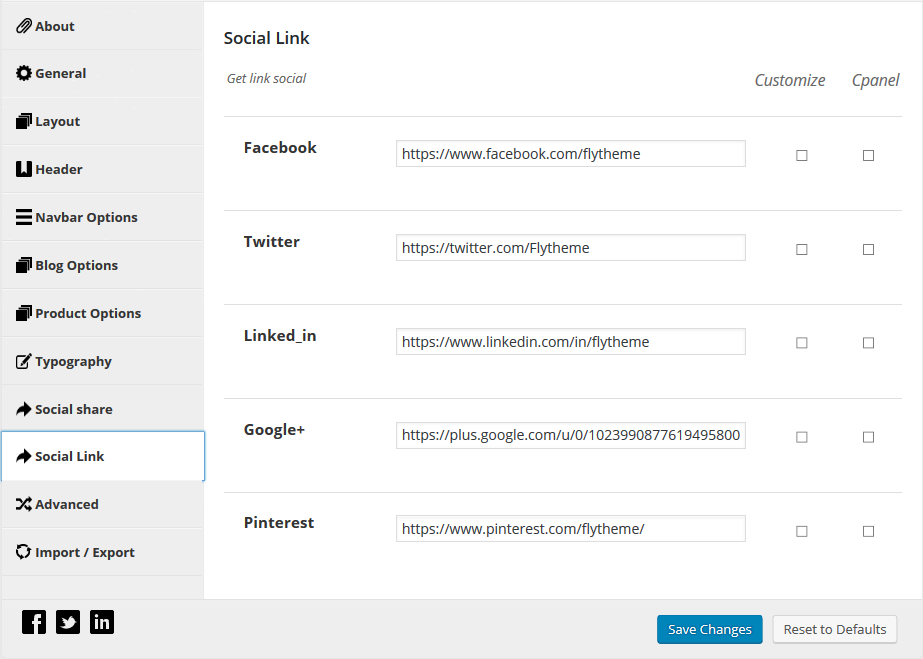Click Reset to Defaults button
The height and width of the screenshot is (659, 923).
tap(835, 630)
